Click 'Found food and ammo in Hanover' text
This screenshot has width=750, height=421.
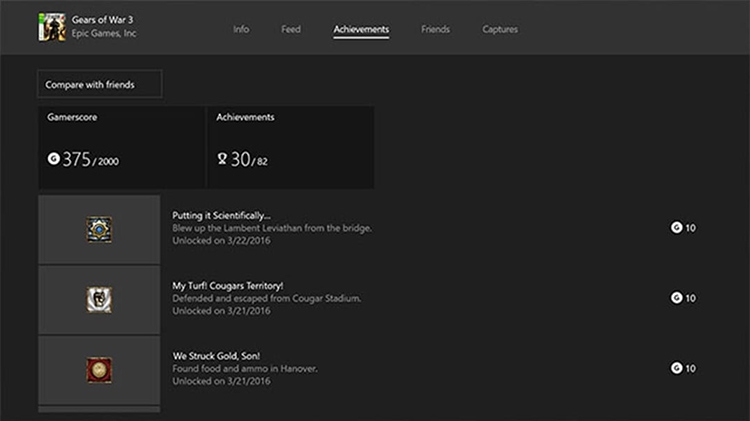(245, 369)
